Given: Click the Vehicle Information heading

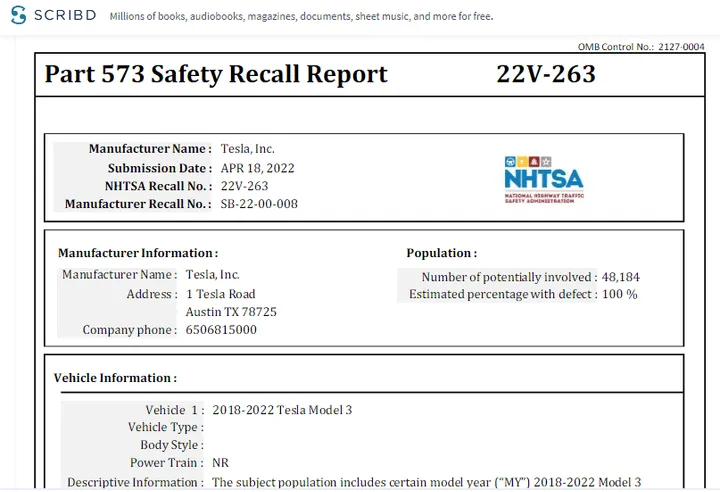Looking at the screenshot, I should tap(115, 378).
